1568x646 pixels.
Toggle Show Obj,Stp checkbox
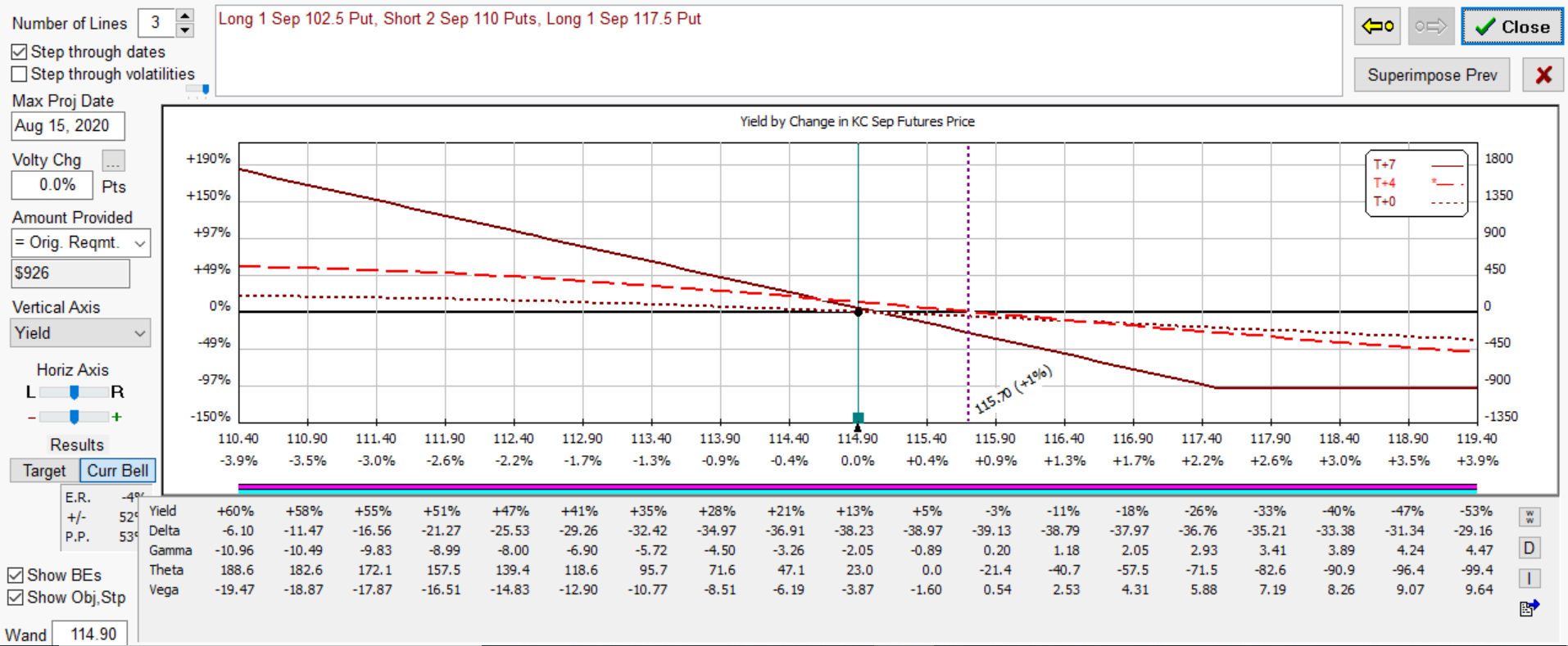(x=15, y=598)
